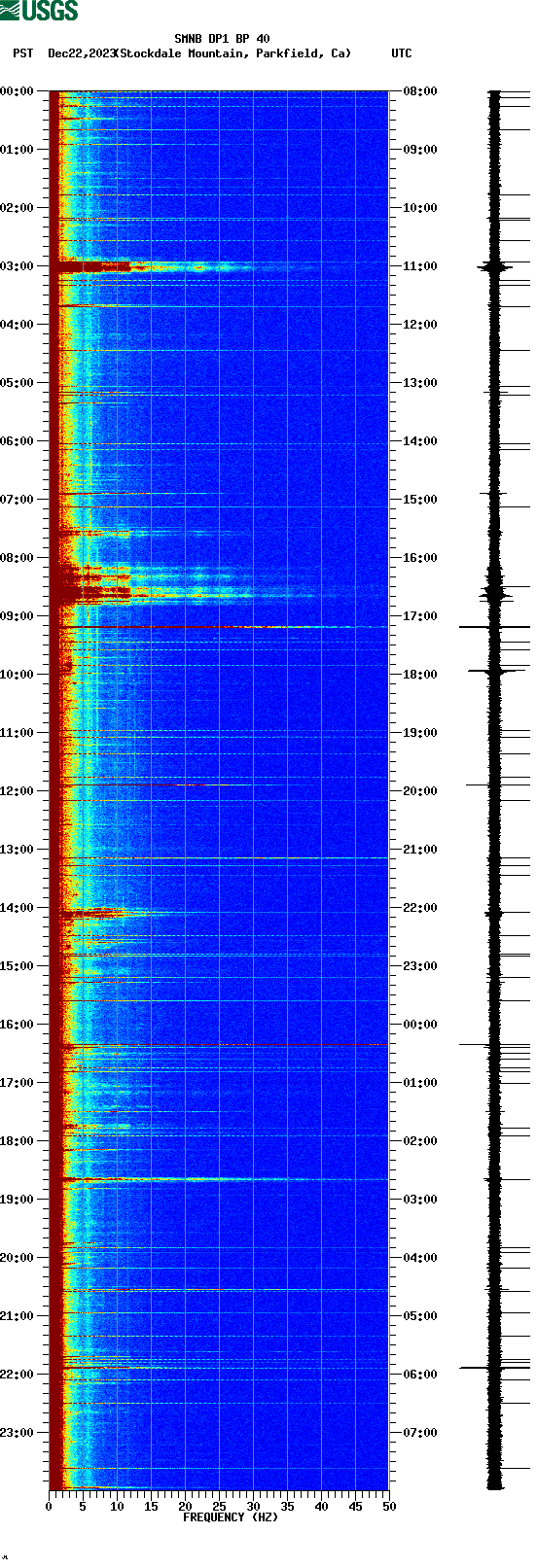Click the PST 00:00 time label
This screenshot has height=1568, width=537.
(18, 91)
